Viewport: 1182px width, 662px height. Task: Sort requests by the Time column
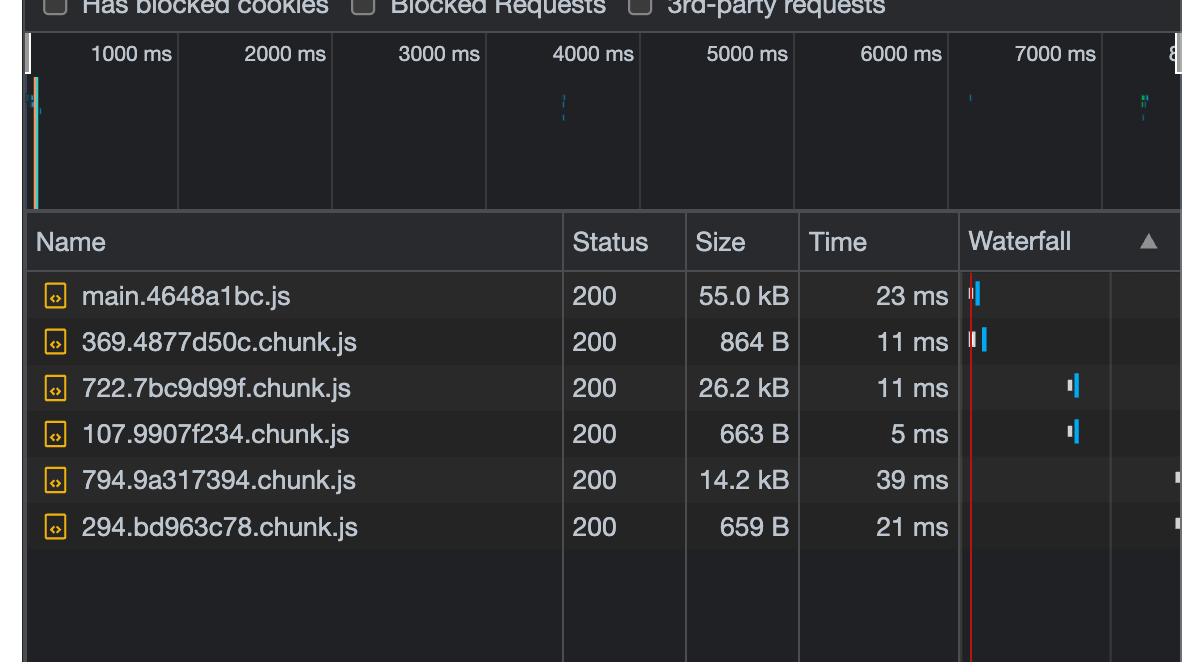point(879,242)
